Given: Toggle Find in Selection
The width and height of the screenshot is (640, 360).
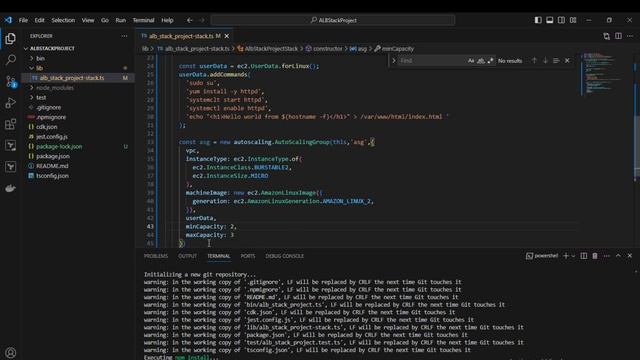Looking at the screenshot, I should (x=556, y=60).
